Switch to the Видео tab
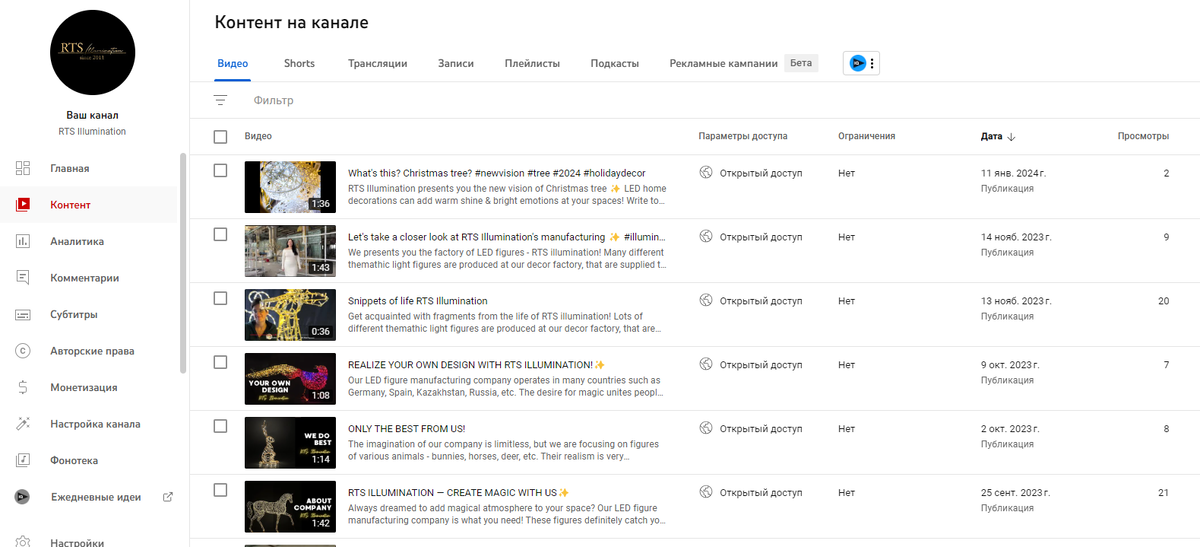 [233, 63]
